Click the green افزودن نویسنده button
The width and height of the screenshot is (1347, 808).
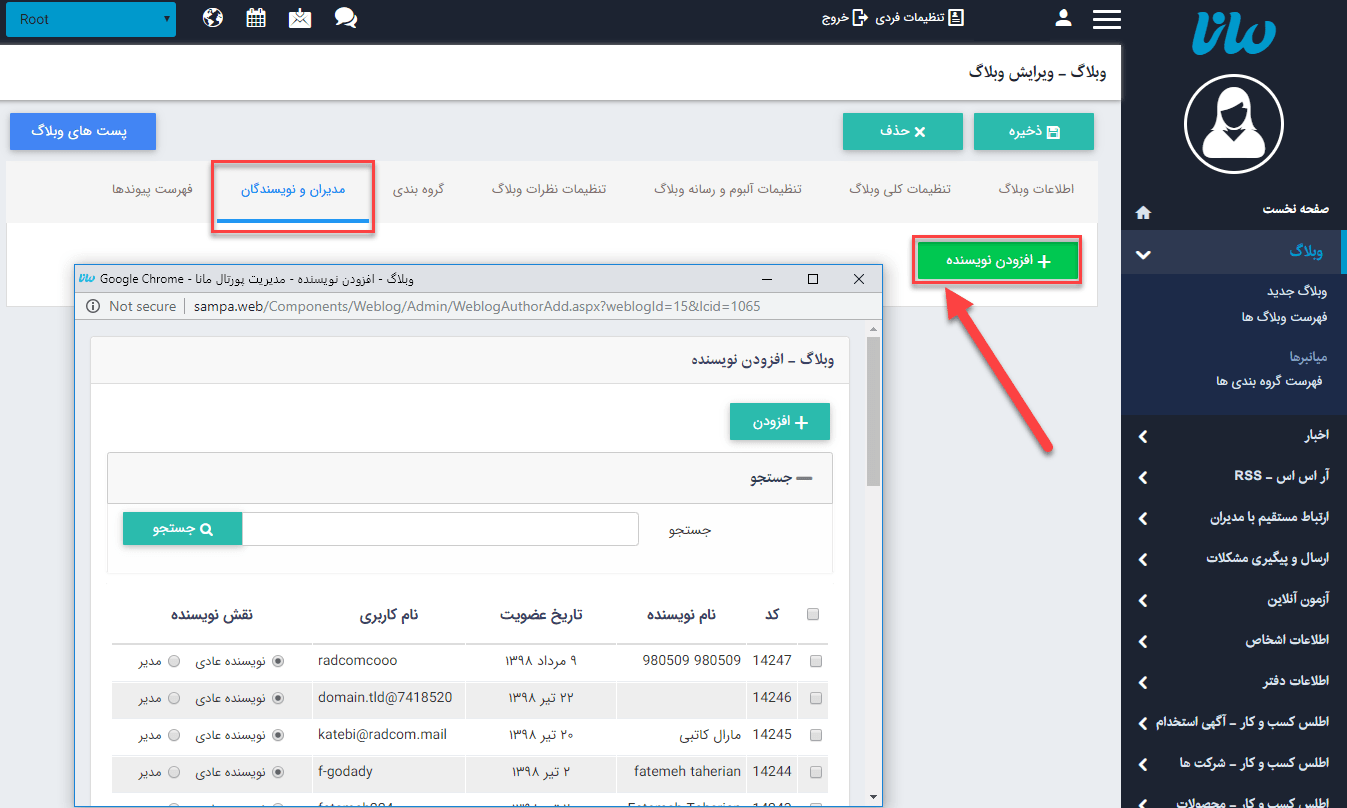pos(997,261)
